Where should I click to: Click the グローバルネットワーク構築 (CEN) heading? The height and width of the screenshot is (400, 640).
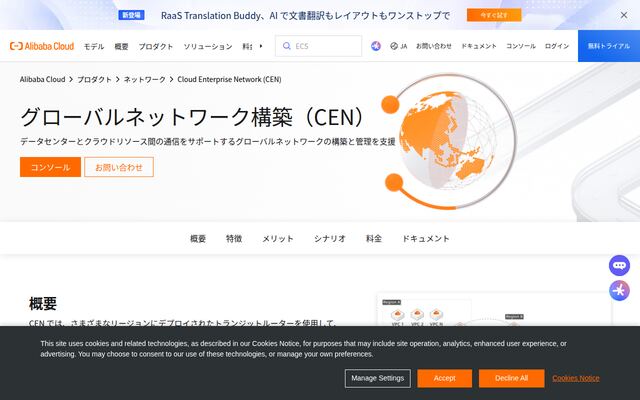coord(192,117)
